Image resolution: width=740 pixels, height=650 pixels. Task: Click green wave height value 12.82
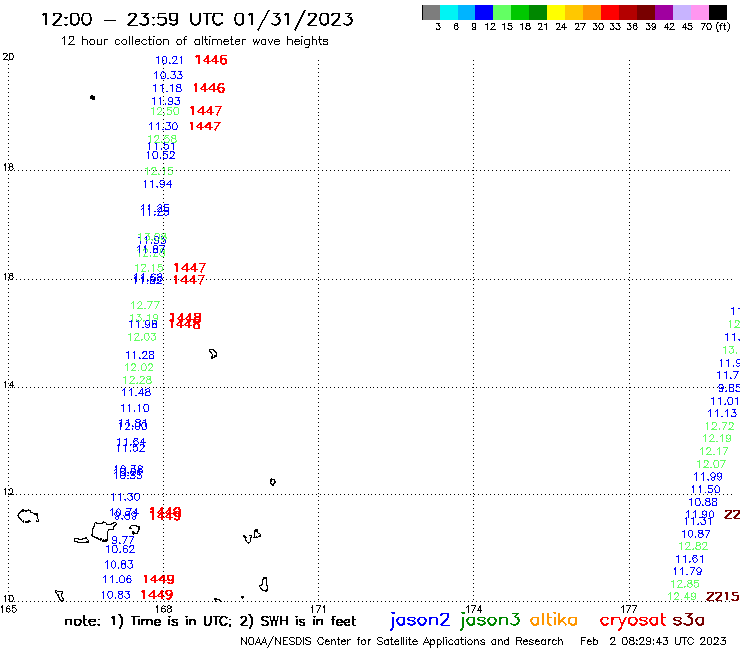tap(693, 547)
